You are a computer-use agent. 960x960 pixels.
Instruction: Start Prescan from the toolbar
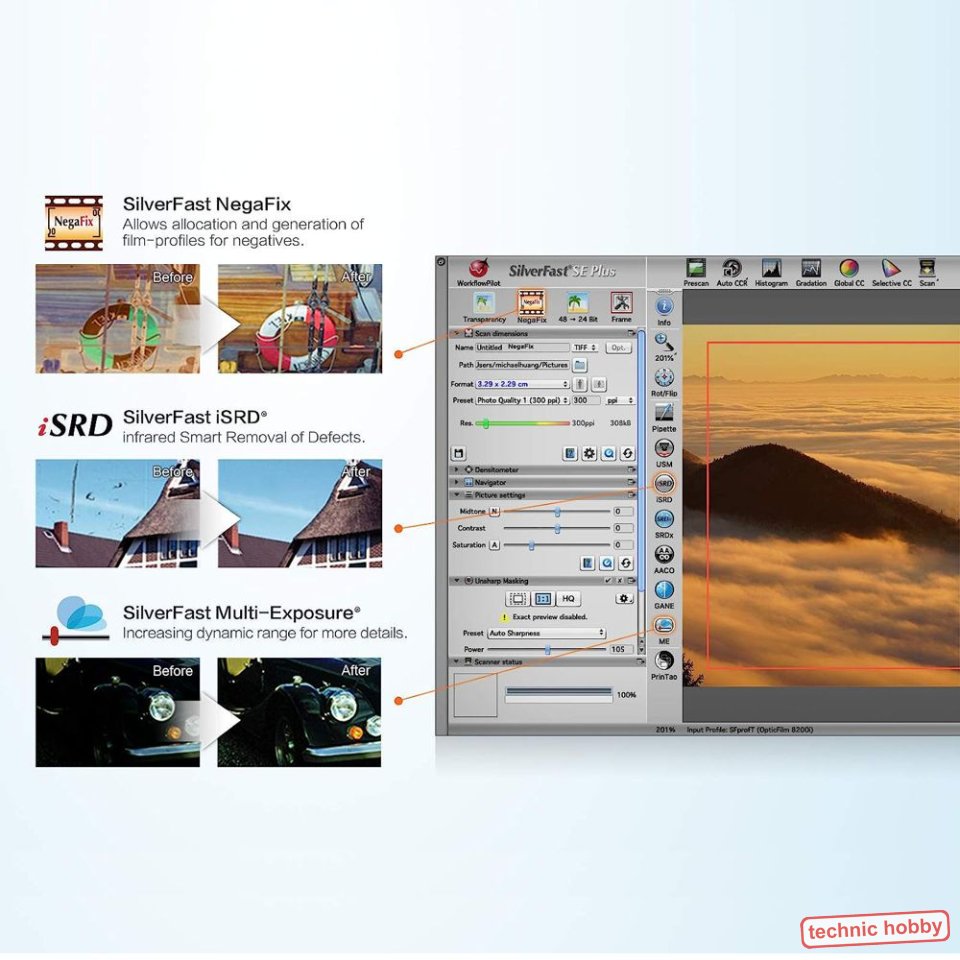click(x=696, y=270)
